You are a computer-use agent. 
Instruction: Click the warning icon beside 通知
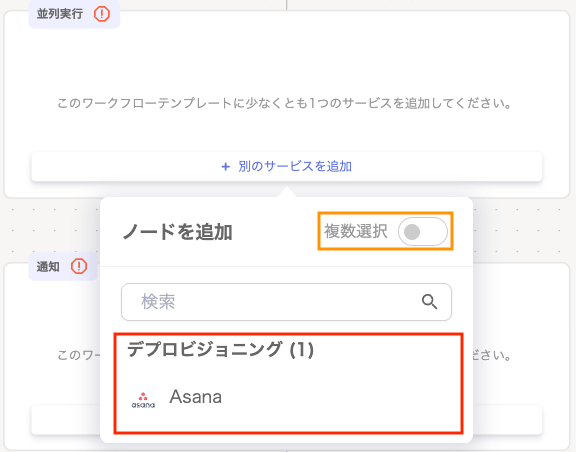[x=79, y=266]
